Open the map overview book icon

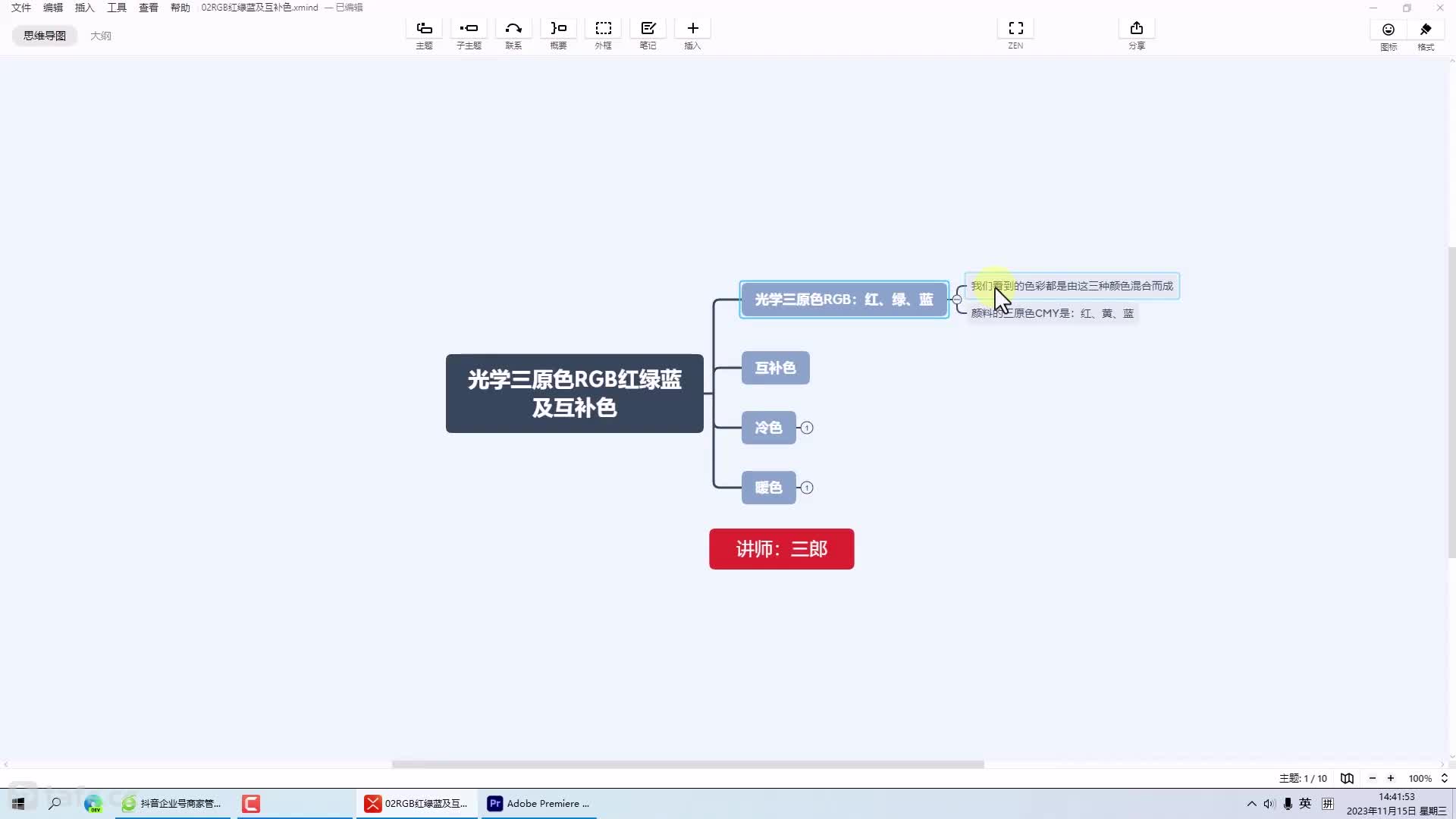[x=1347, y=778]
